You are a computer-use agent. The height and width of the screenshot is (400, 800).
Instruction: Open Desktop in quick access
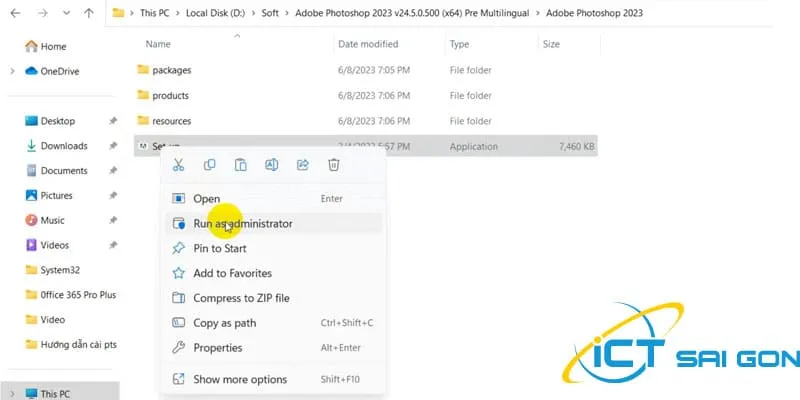pyautogui.click(x=51, y=121)
